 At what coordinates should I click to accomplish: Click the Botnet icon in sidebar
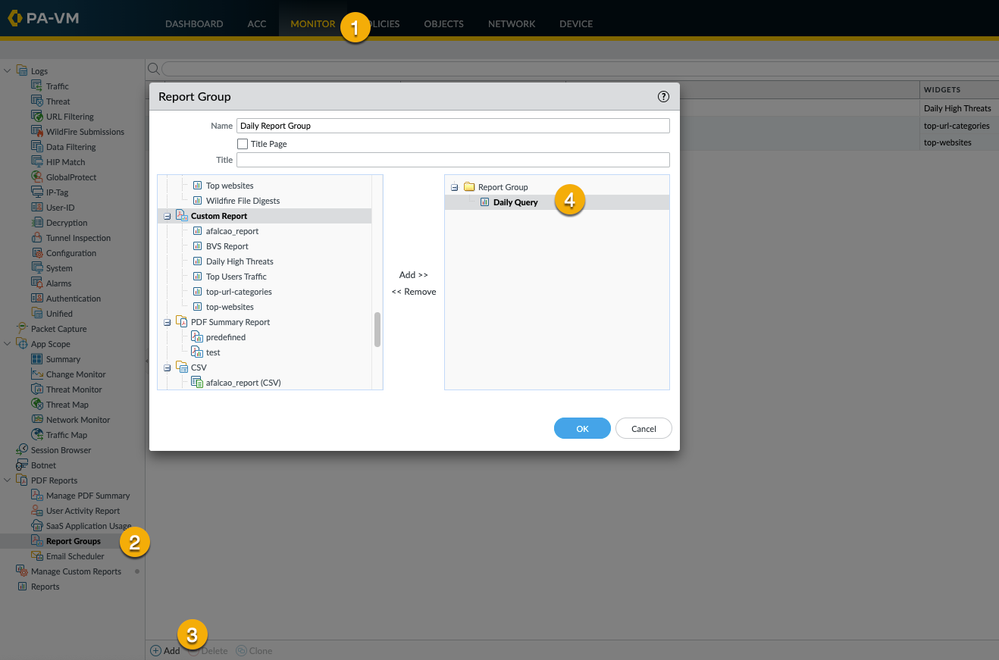click(22, 465)
